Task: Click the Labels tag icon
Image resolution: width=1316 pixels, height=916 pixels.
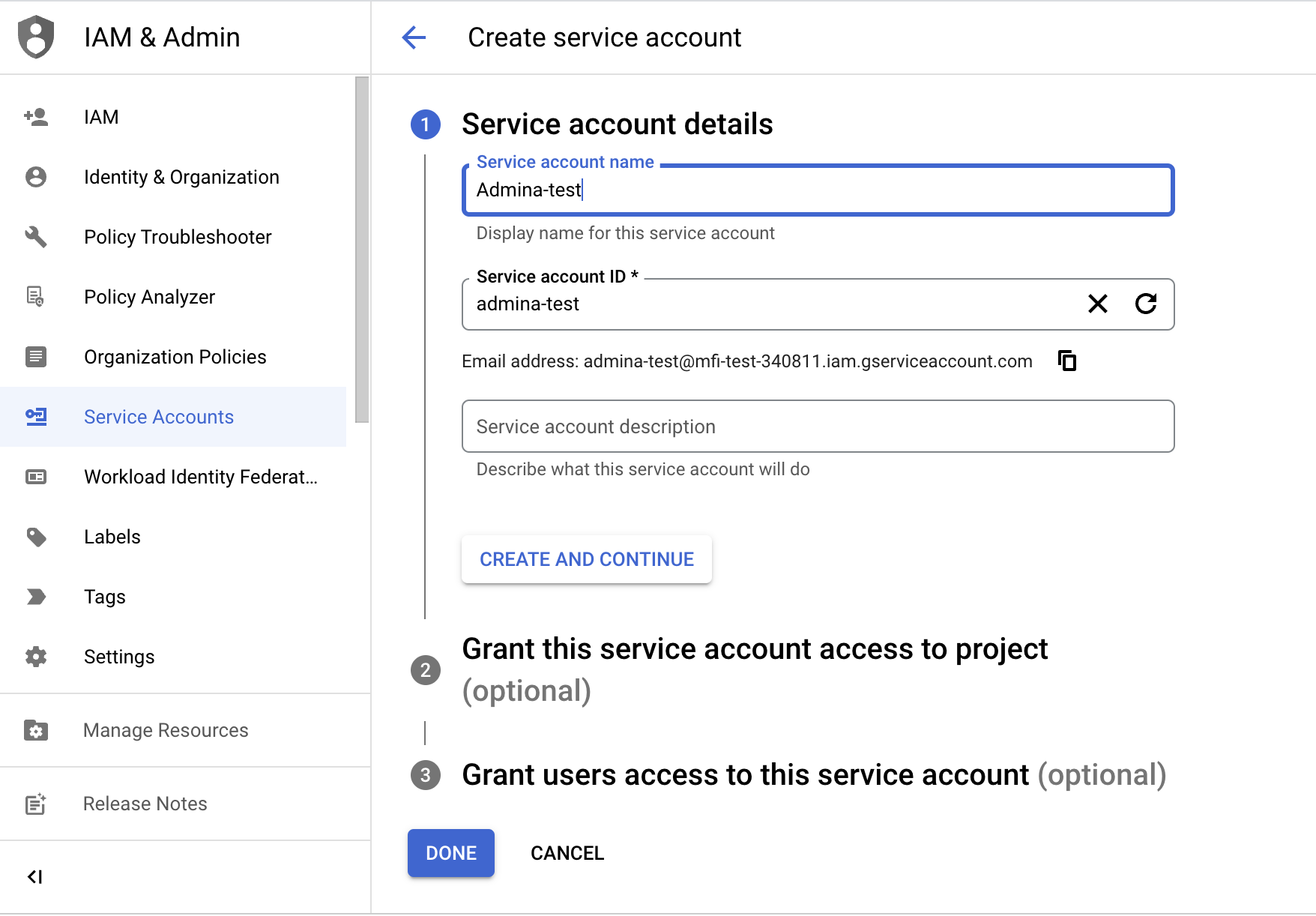Action: [36, 537]
